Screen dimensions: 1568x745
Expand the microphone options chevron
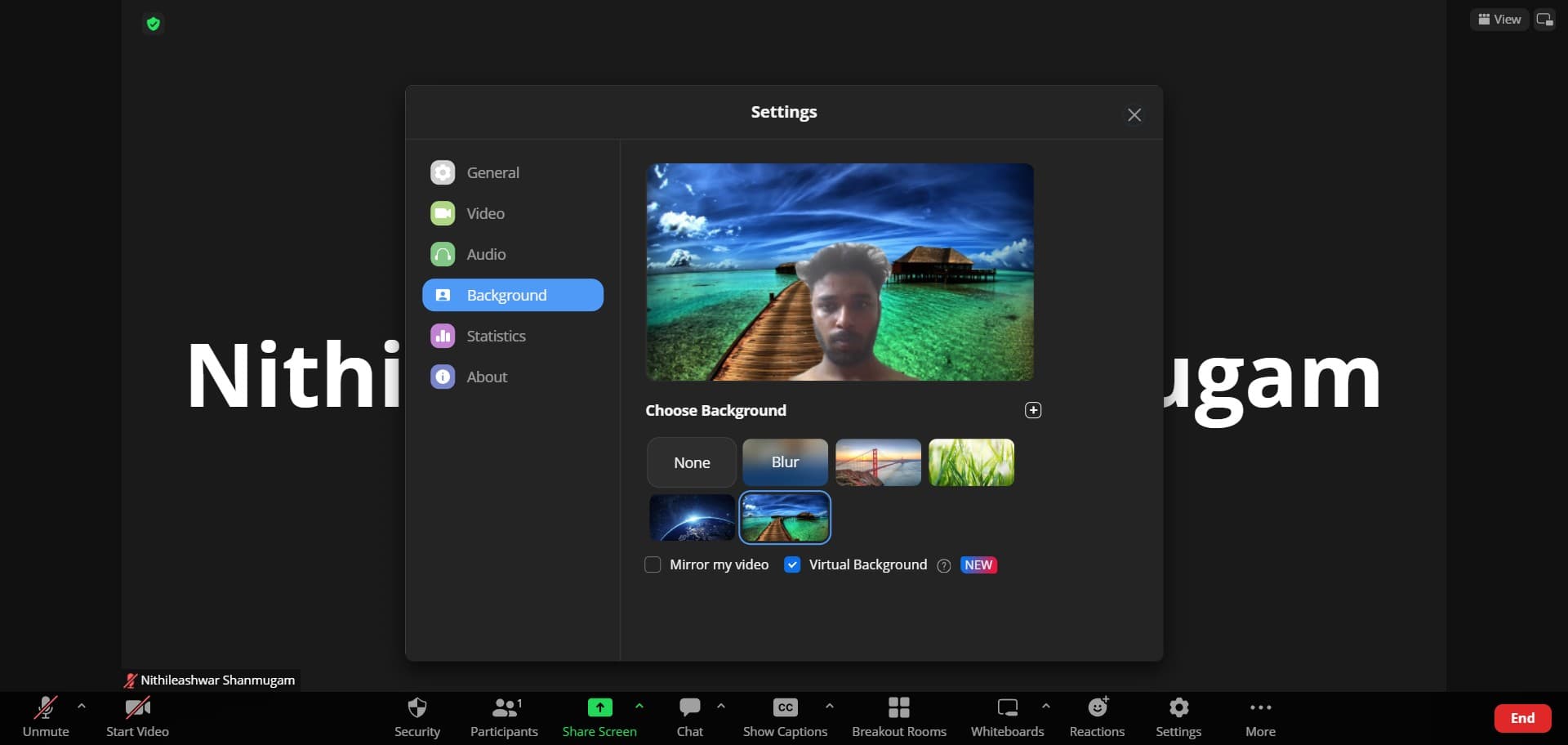click(81, 707)
